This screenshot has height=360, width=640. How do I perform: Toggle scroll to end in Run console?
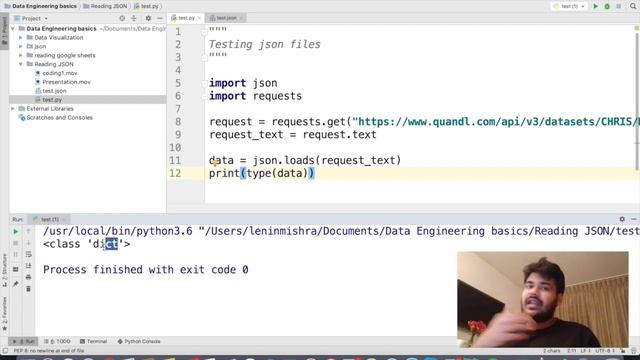pyautogui.click(x=29, y=266)
